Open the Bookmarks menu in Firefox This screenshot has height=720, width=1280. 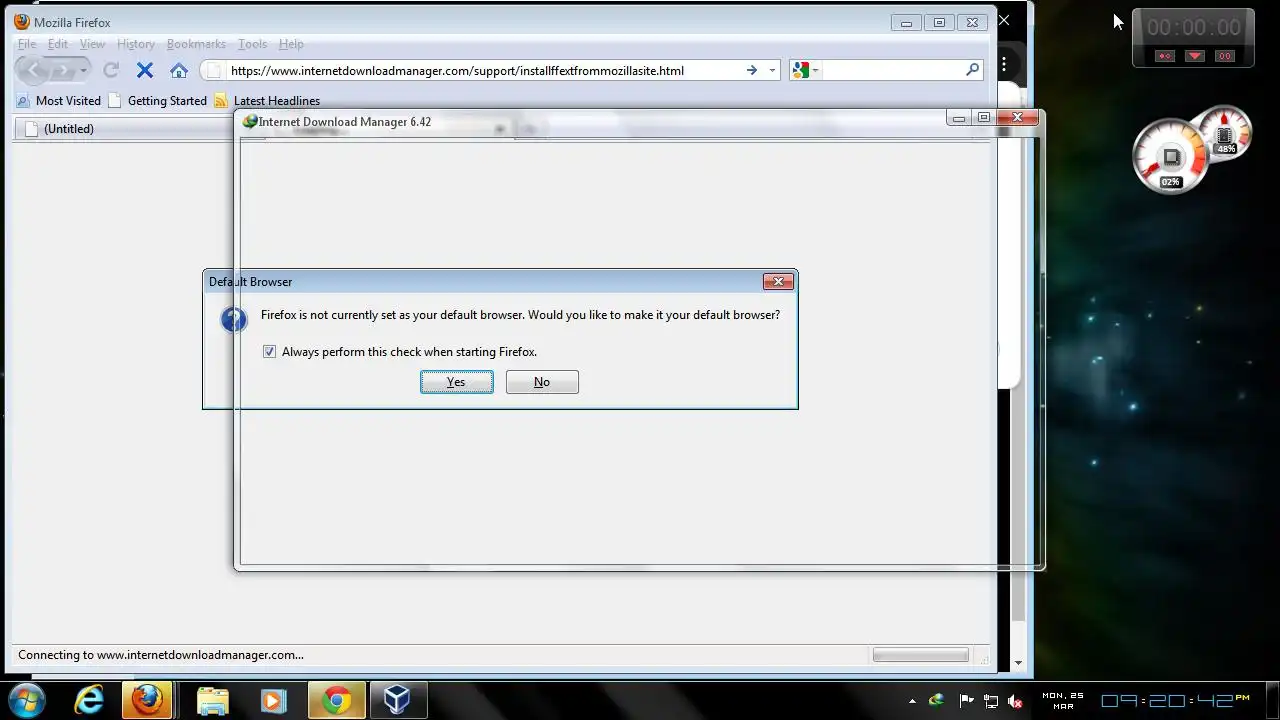pos(196,44)
